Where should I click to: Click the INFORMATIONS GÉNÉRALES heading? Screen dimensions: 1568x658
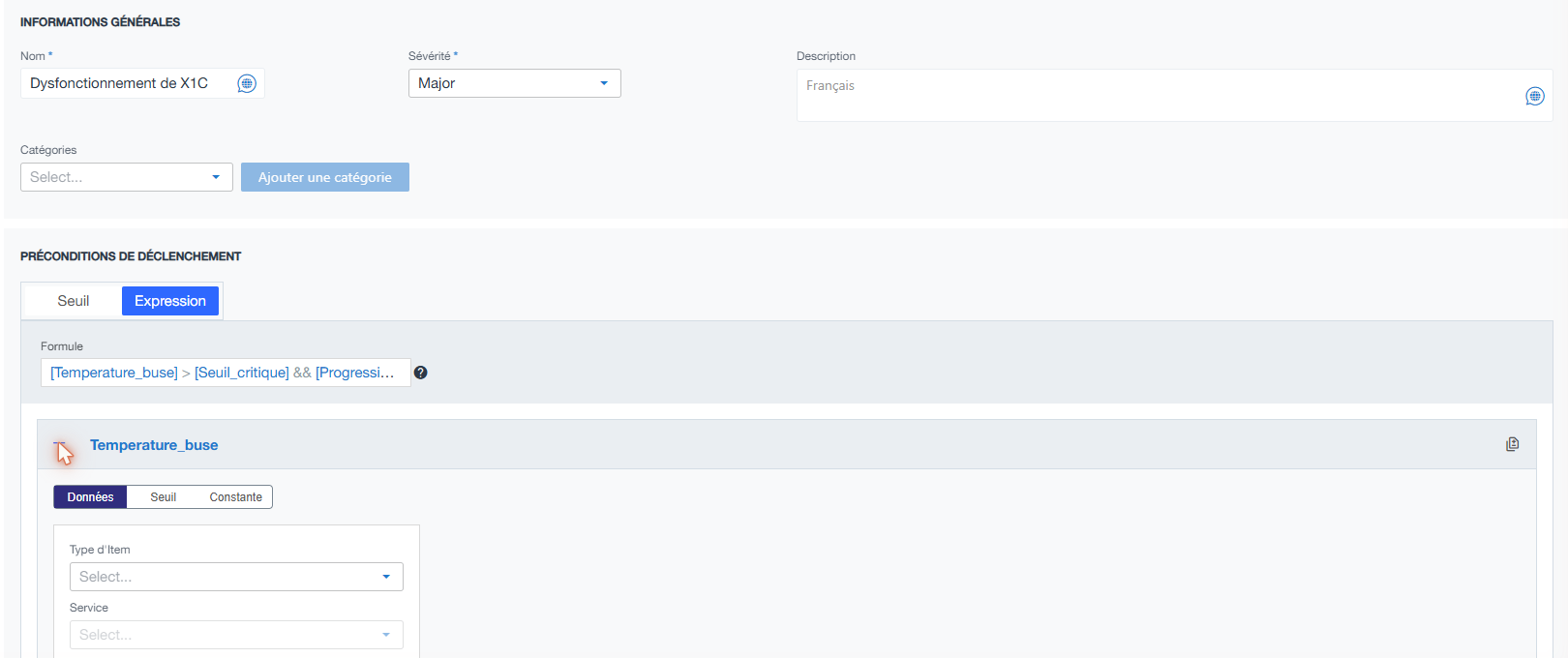[x=101, y=22]
